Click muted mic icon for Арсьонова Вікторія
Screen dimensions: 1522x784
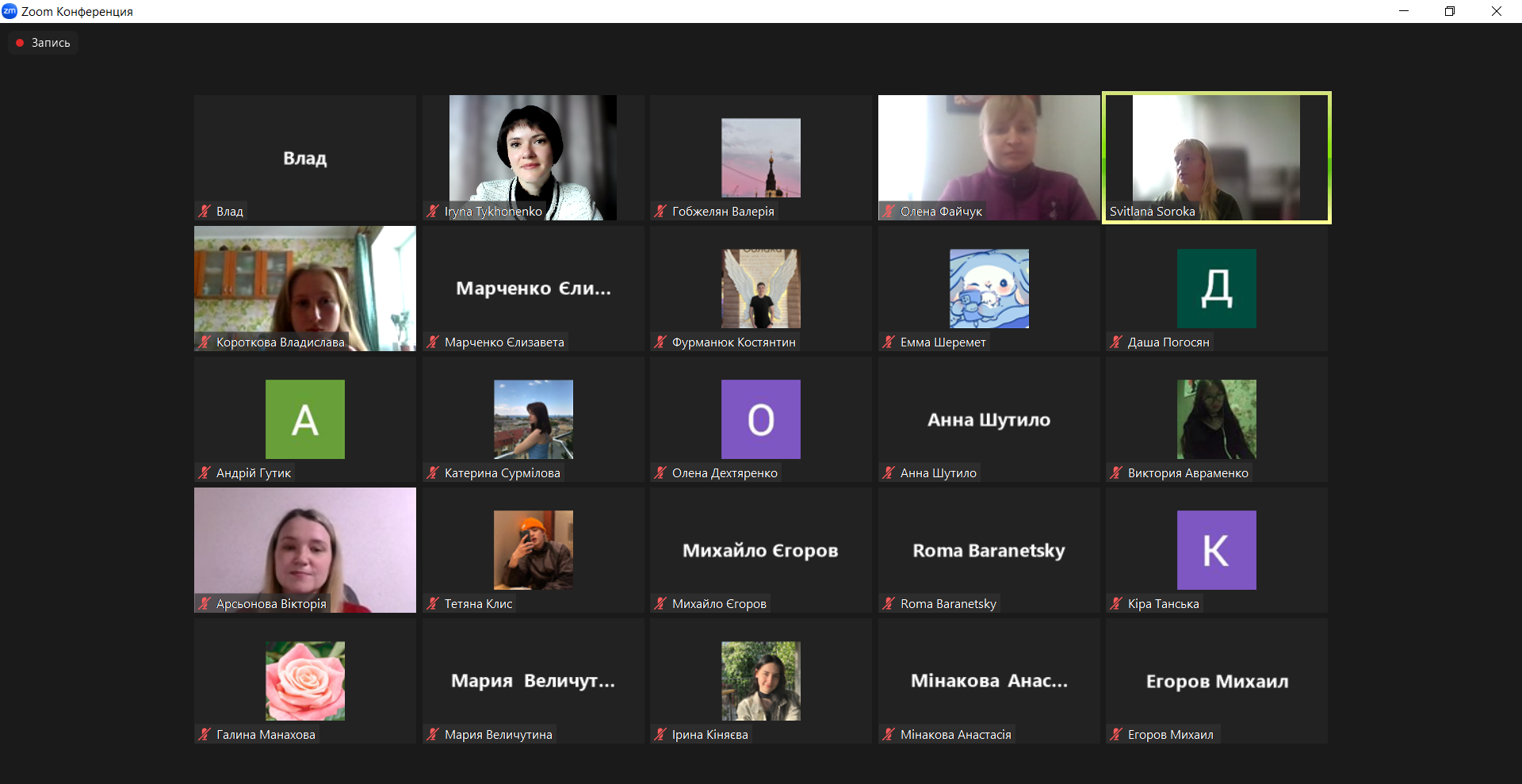[205, 603]
